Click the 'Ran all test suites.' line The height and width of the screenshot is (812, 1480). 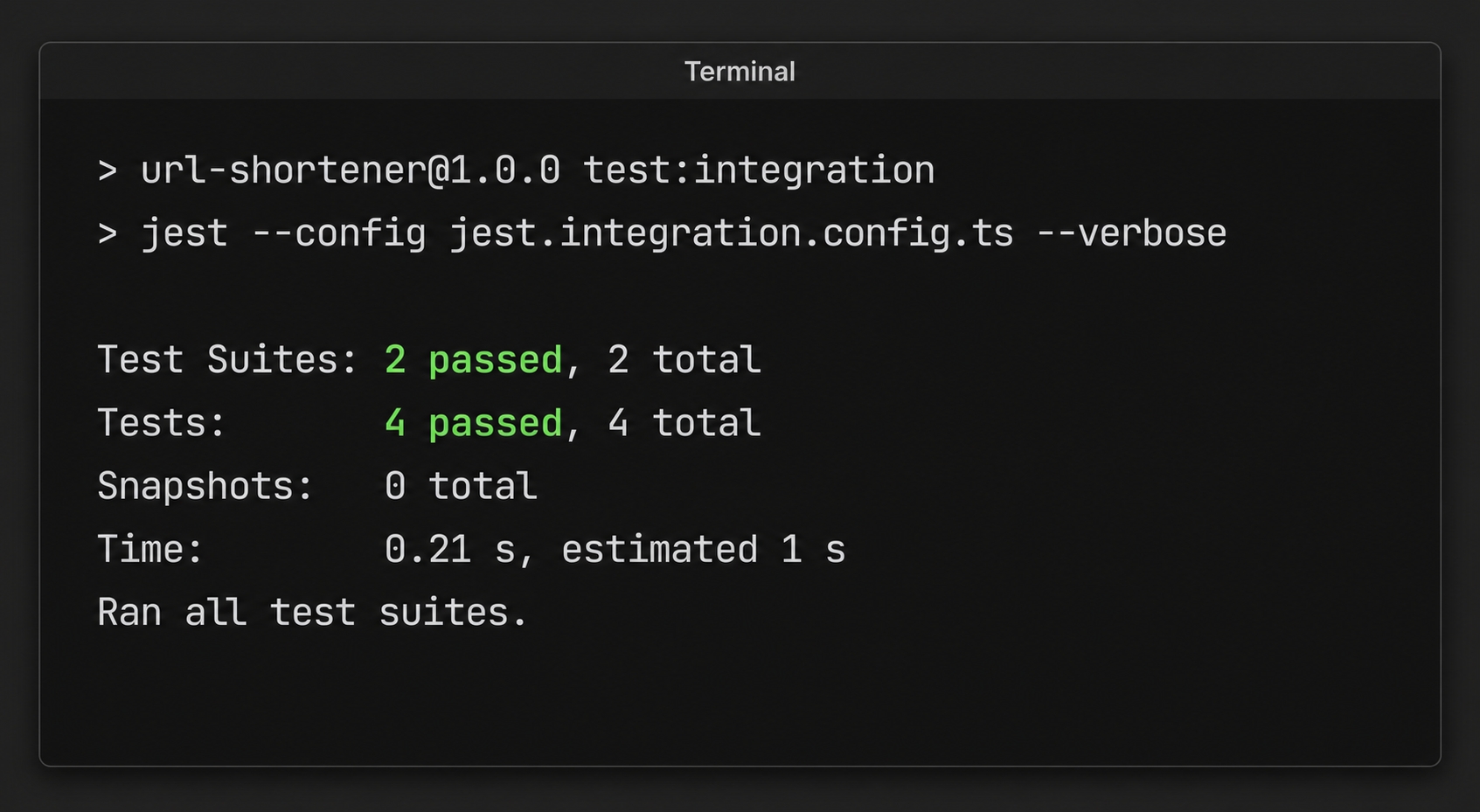(312, 612)
